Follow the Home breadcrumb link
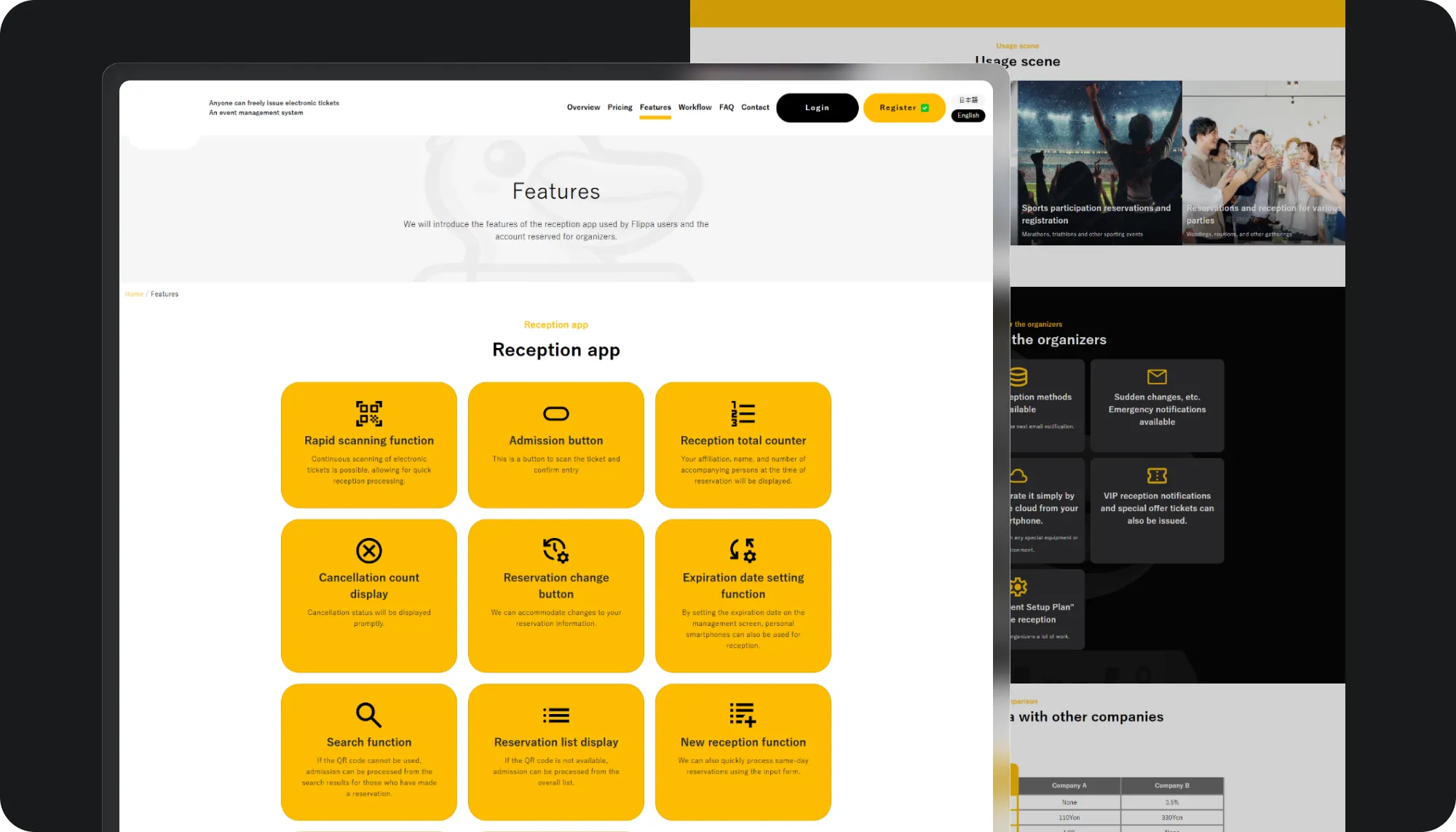Viewport: 1456px width, 832px height. pyautogui.click(x=134, y=294)
